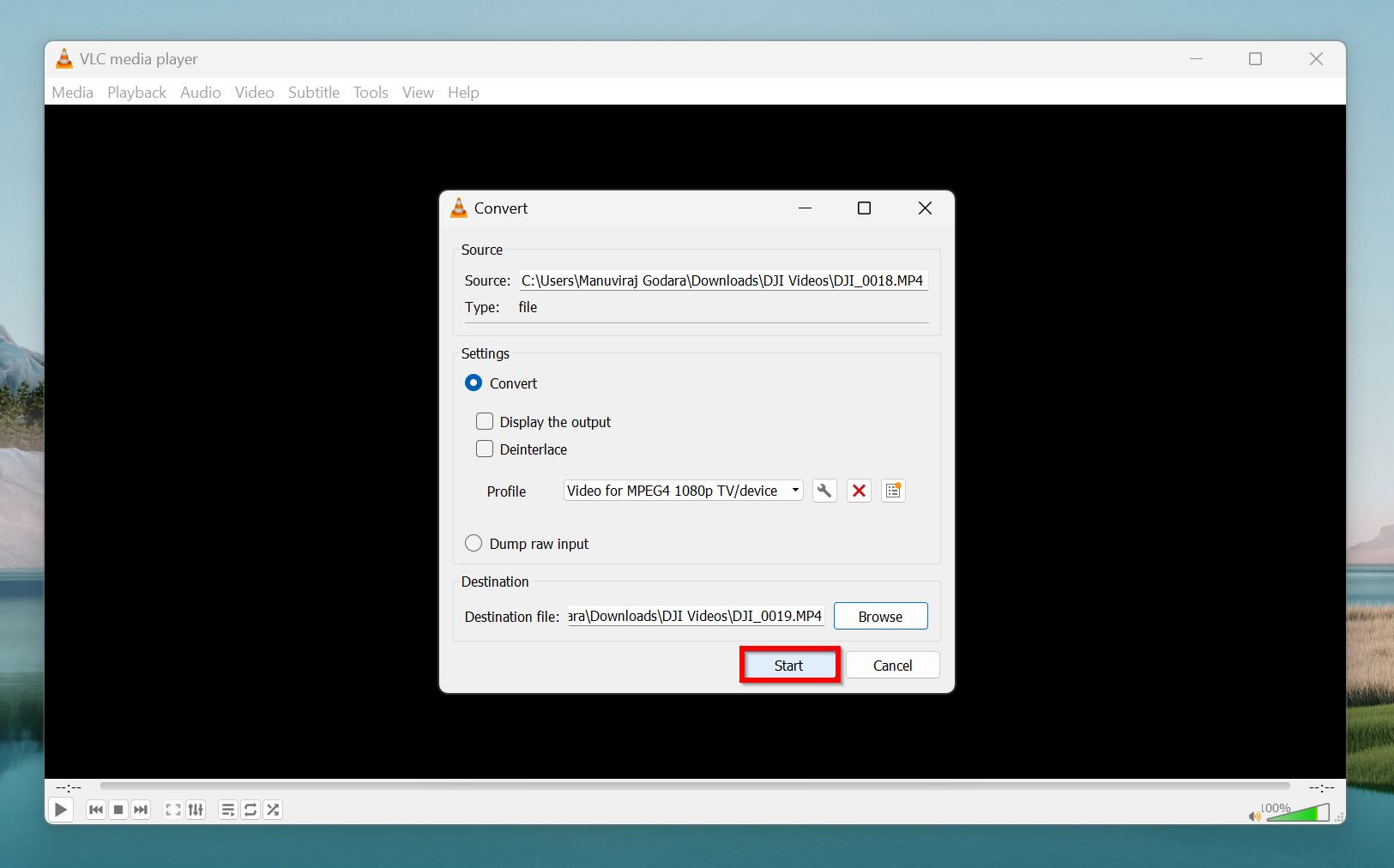Image resolution: width=1394 pixels, height=868 pixels.
Task: Adjust the volume slider
Action: 1298,812
